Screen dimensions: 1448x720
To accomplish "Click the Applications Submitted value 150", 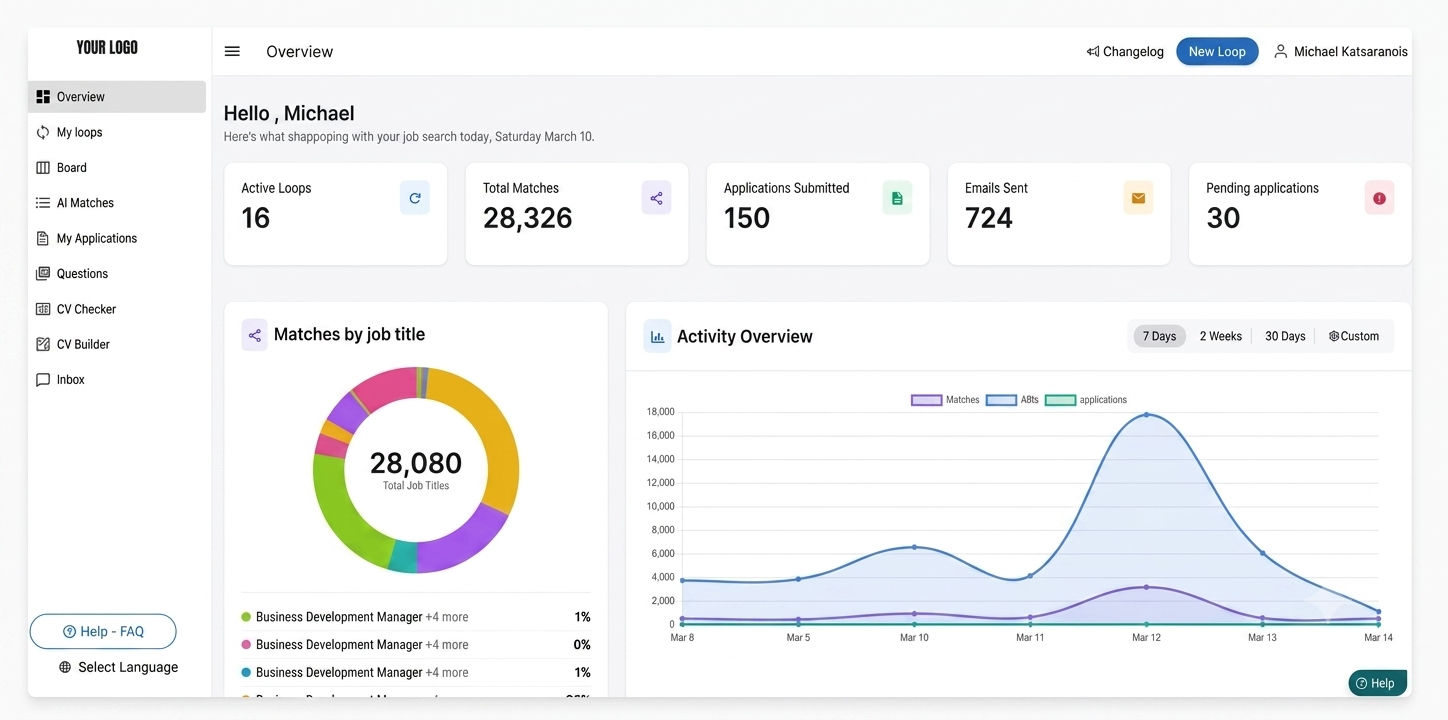I will 747,218.
